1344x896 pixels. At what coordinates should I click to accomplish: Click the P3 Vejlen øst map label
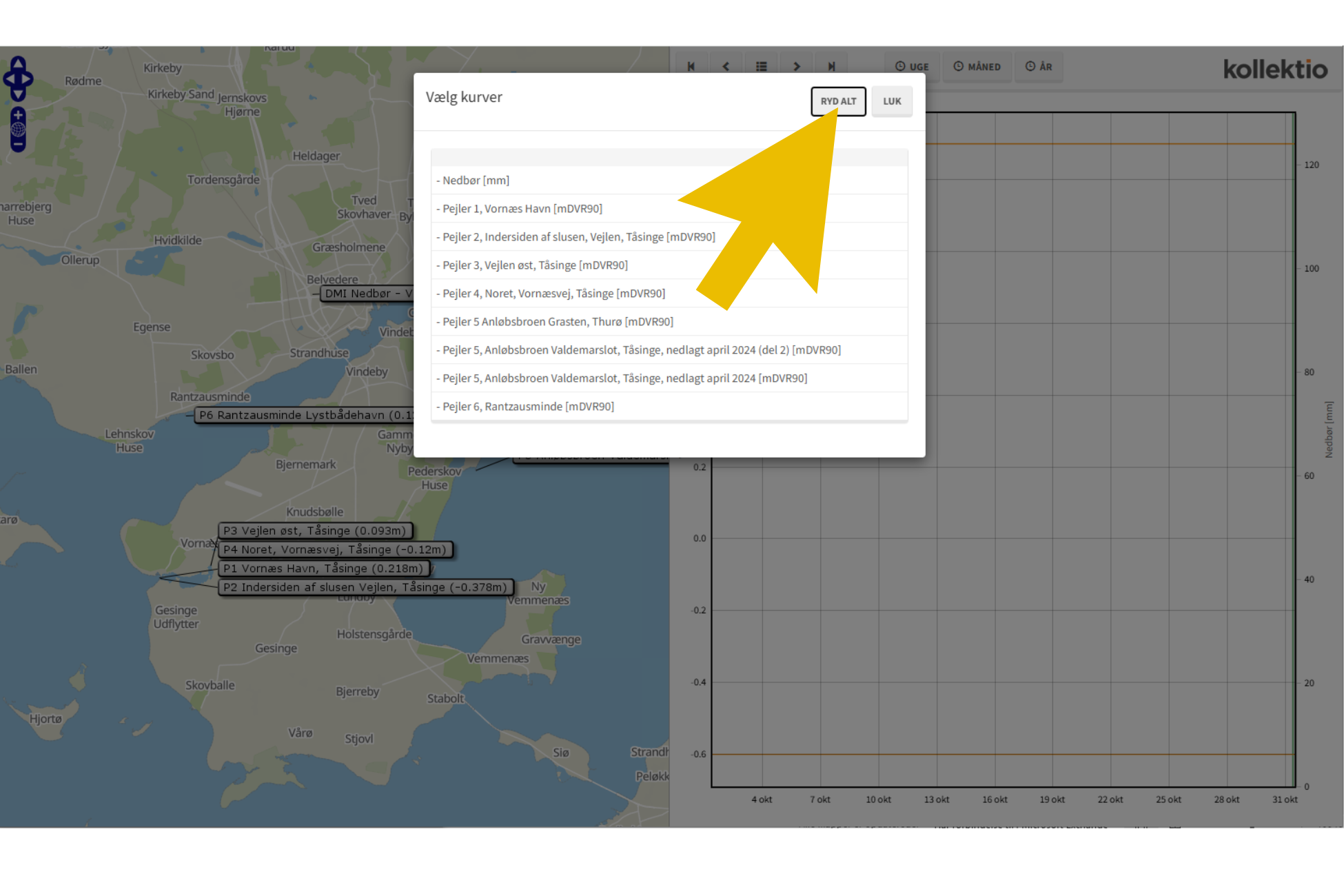coord(315,531)
